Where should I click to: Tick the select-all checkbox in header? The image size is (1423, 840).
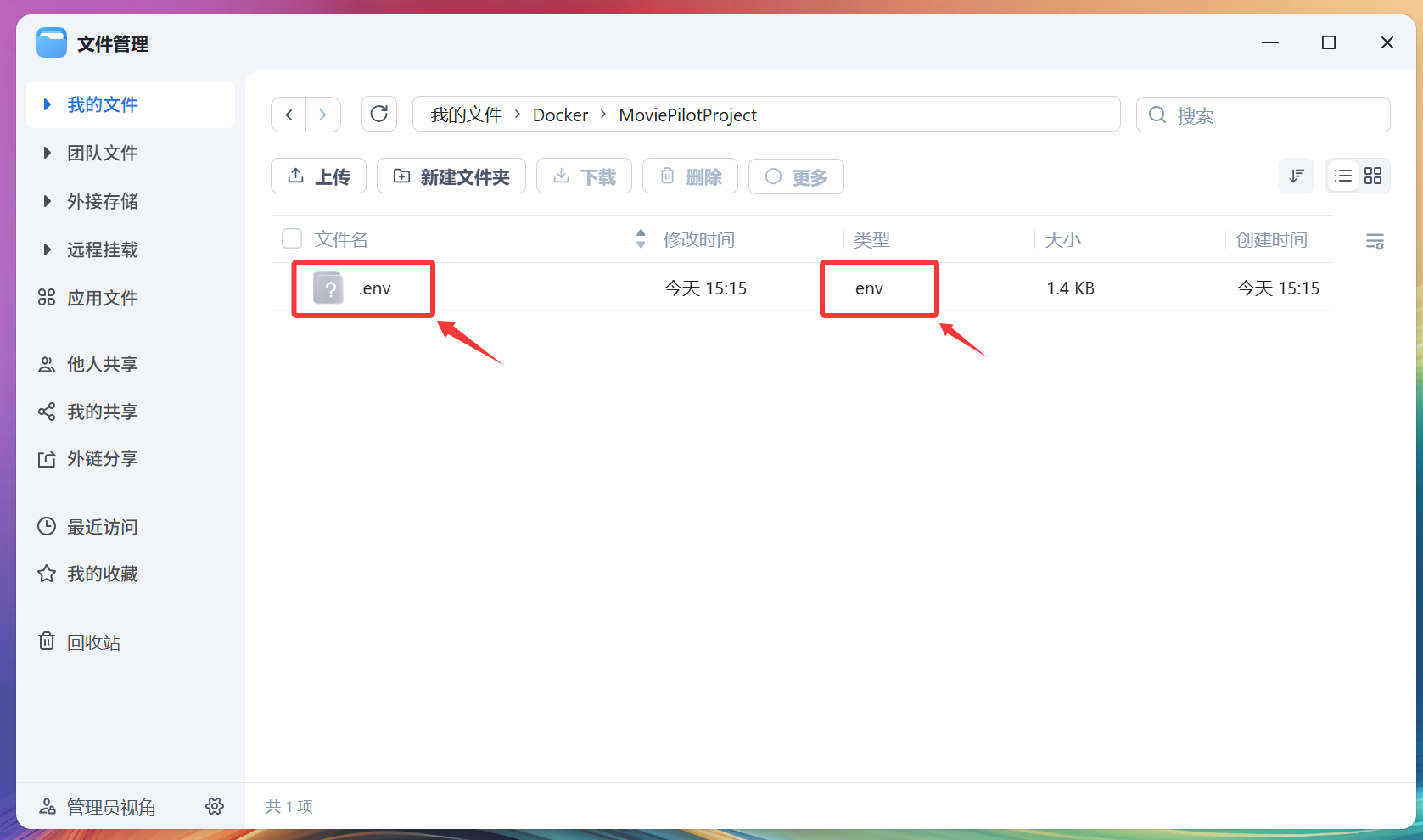[292, 239]
